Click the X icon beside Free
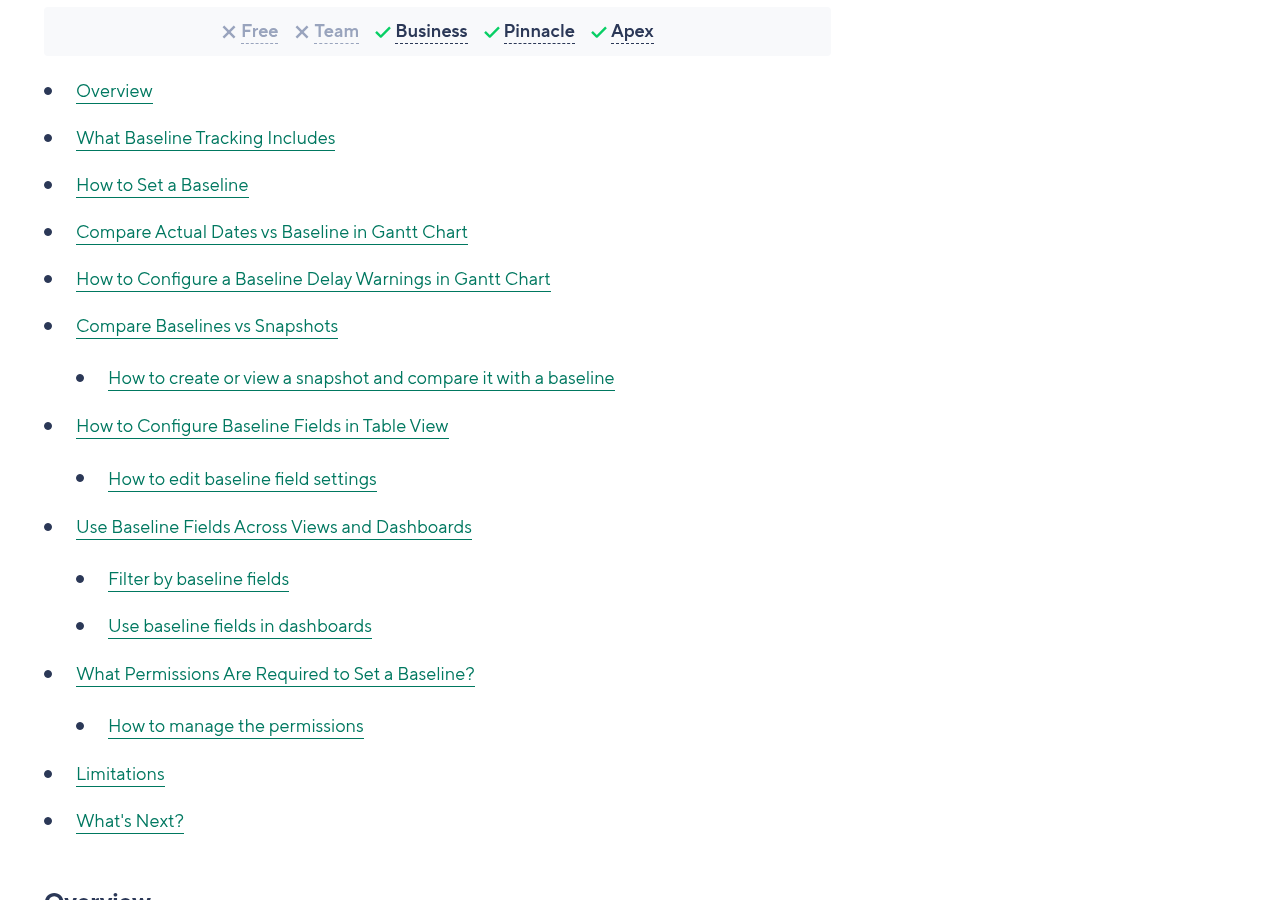Image resolution: width=1280 pixels, height=900 pixels. coord(229,33)
